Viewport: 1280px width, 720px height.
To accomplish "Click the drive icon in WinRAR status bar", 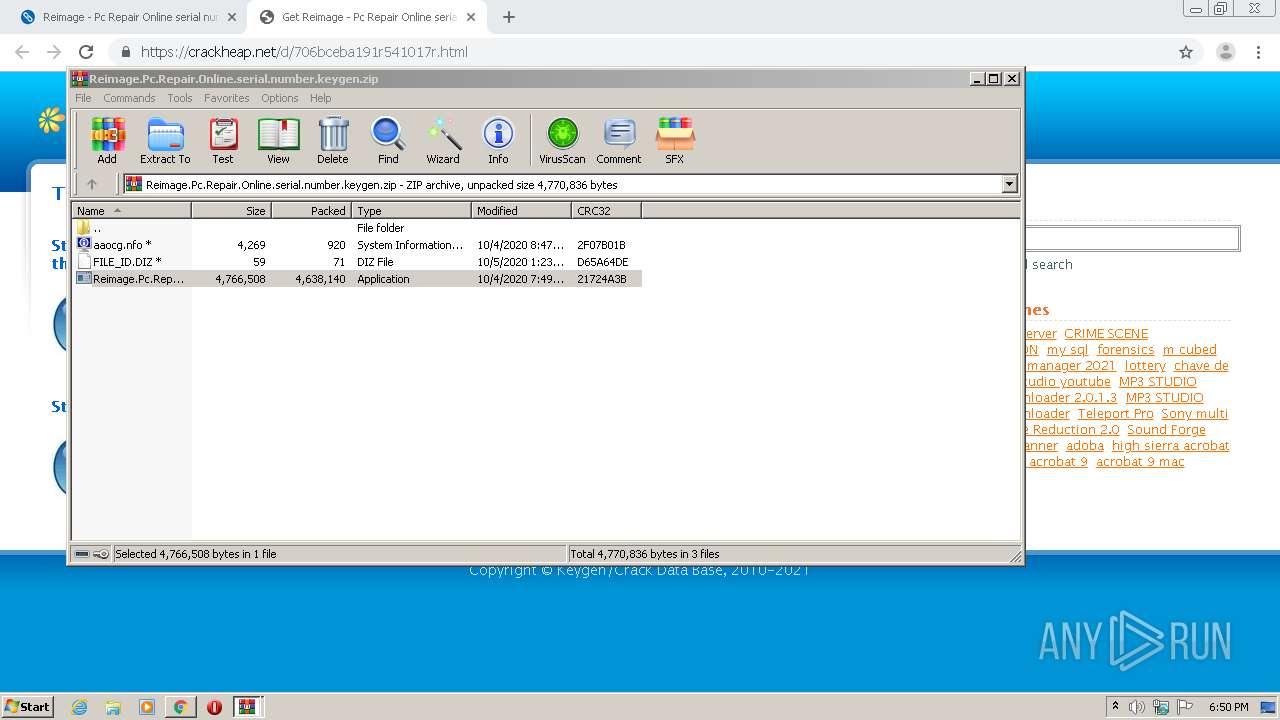I will (x=82, y=553).
